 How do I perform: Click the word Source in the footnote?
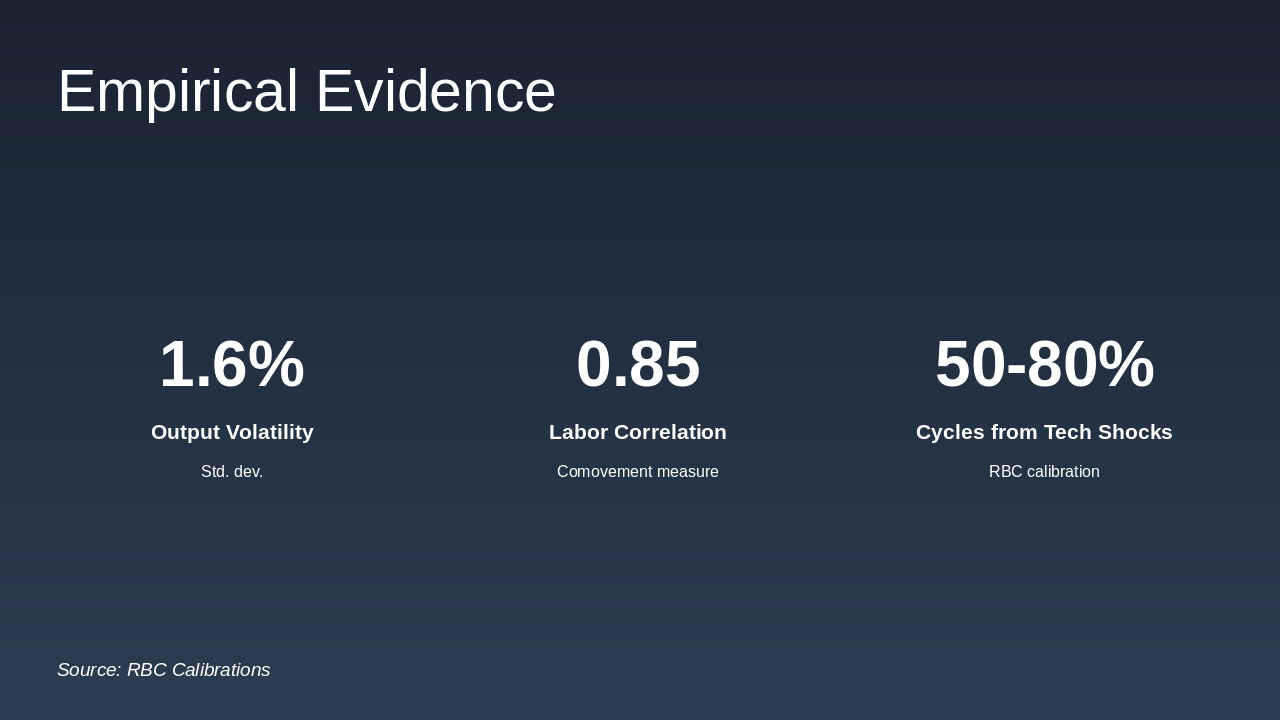pos(87,670)
